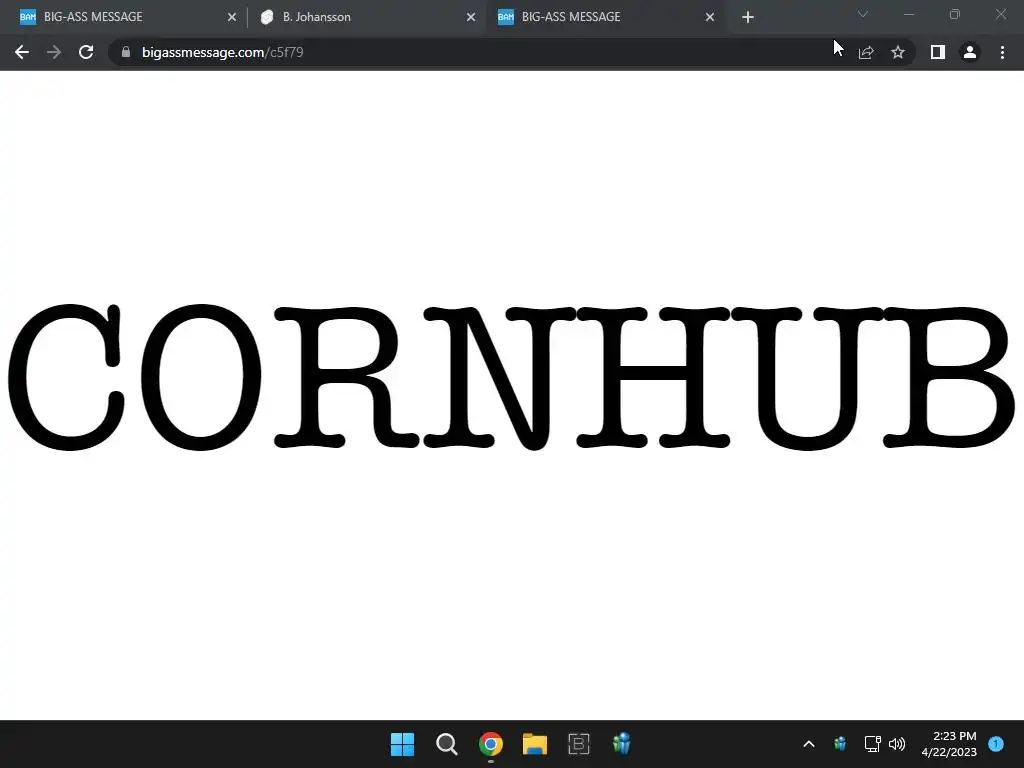Share this page using the share icon

point(866,52)
